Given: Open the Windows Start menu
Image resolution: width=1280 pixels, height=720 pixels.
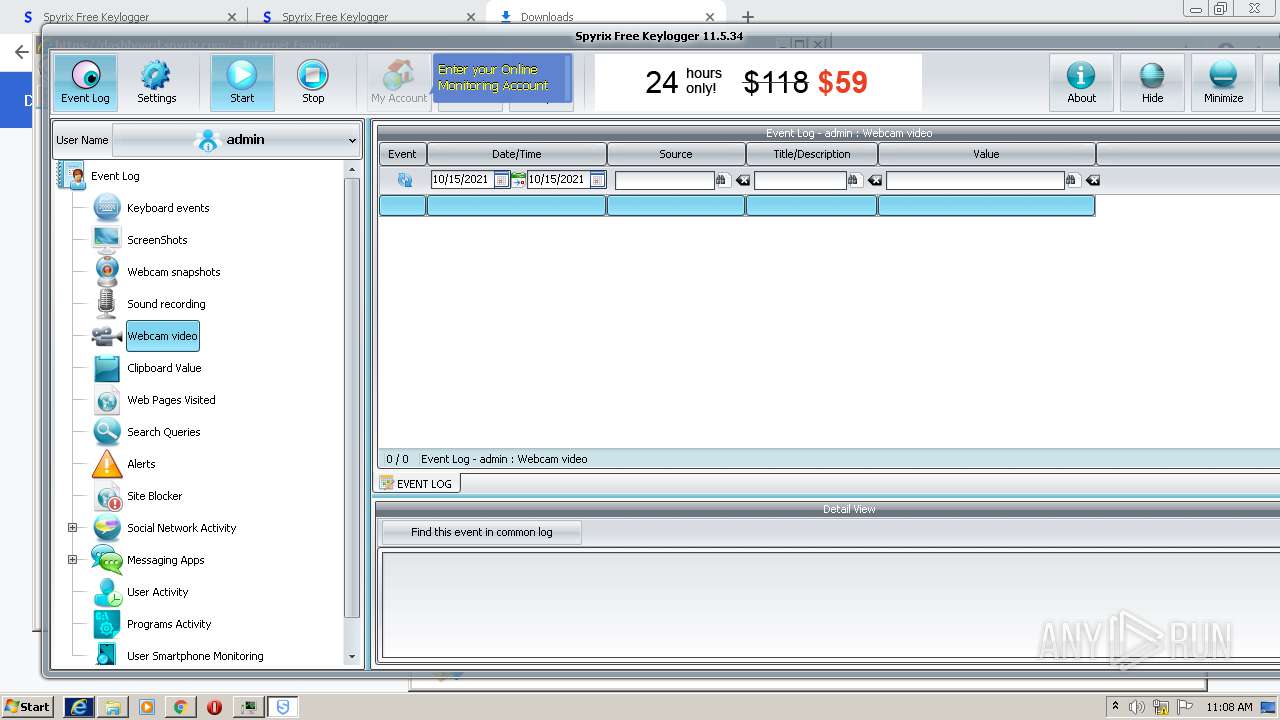Looking at the screenshot, I should 27,706.
